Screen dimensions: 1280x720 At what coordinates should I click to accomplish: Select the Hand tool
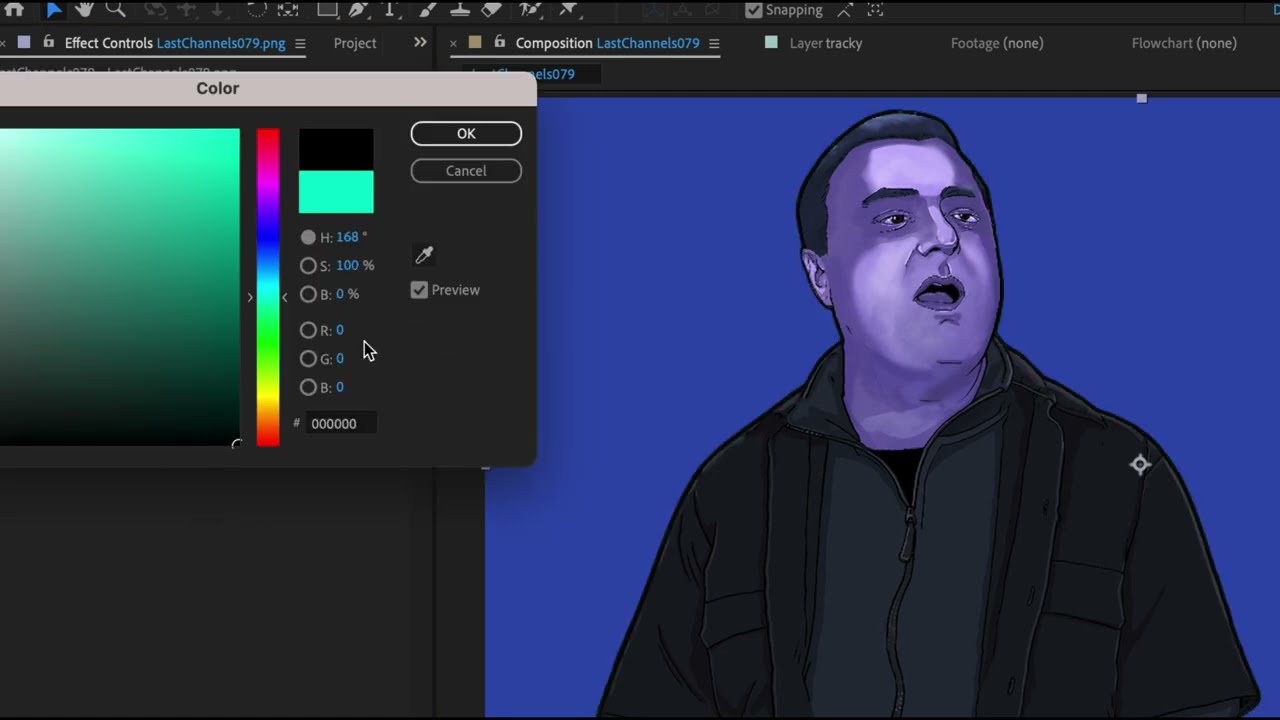pyautogui.click(x=84, y=9)
